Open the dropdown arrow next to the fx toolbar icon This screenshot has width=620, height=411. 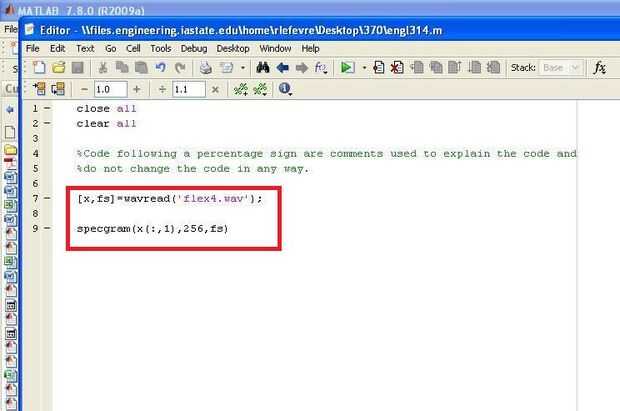pos(325,72)
